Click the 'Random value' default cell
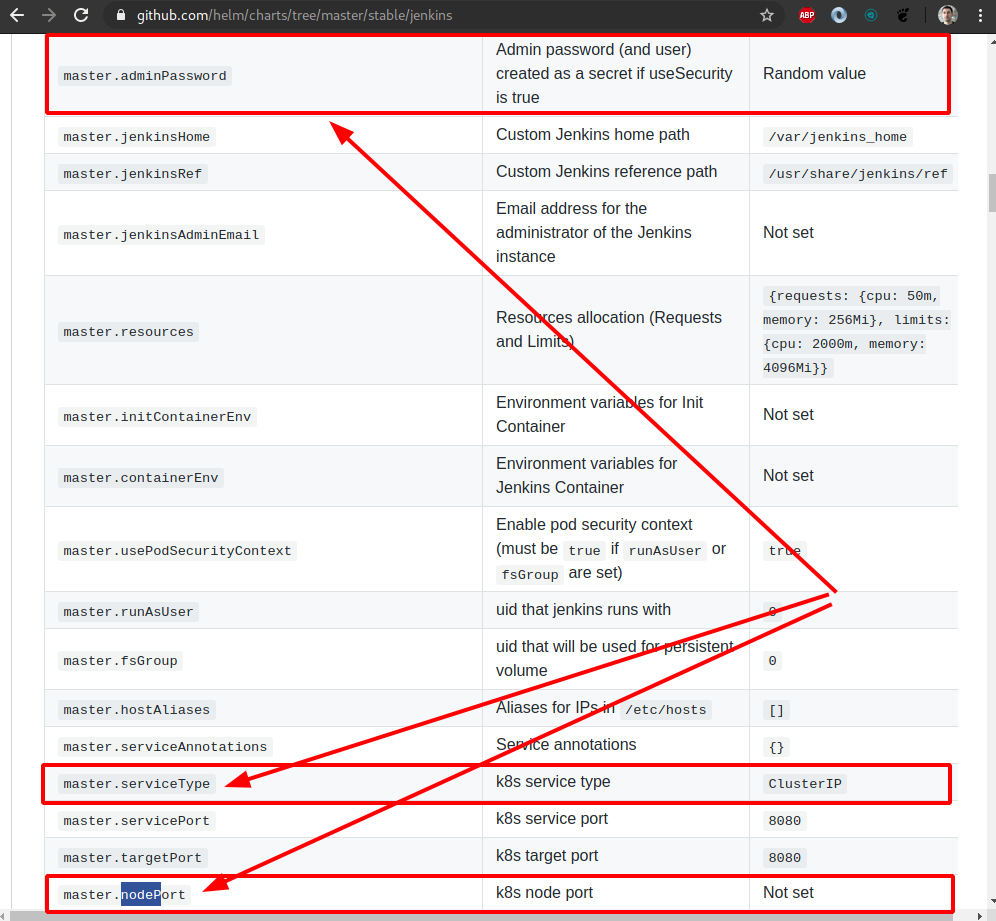The height and width of the screenshot is (921, 996). point(814,74)
